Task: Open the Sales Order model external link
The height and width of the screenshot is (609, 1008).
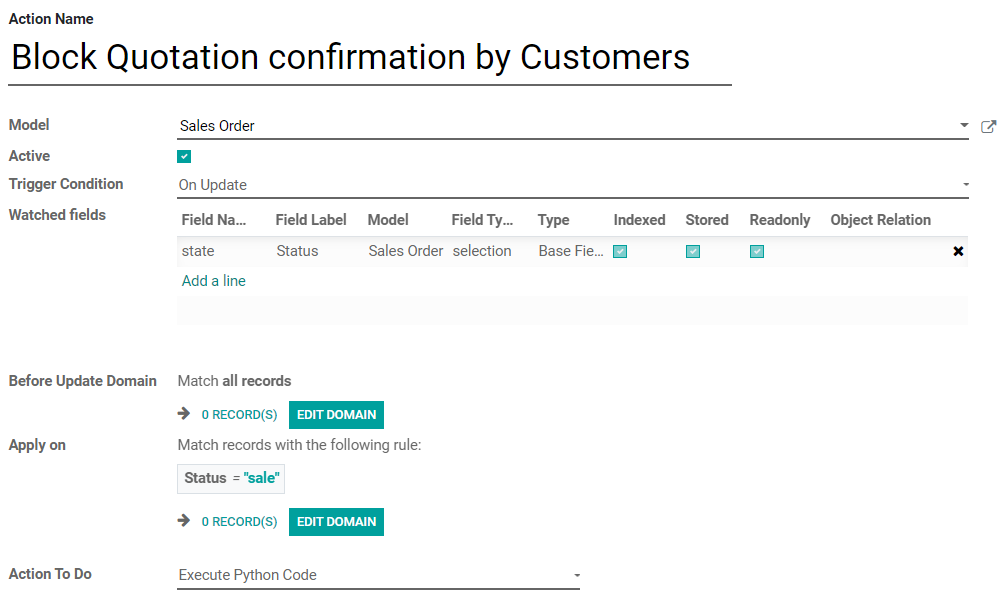Action: (x=988, y=126)
